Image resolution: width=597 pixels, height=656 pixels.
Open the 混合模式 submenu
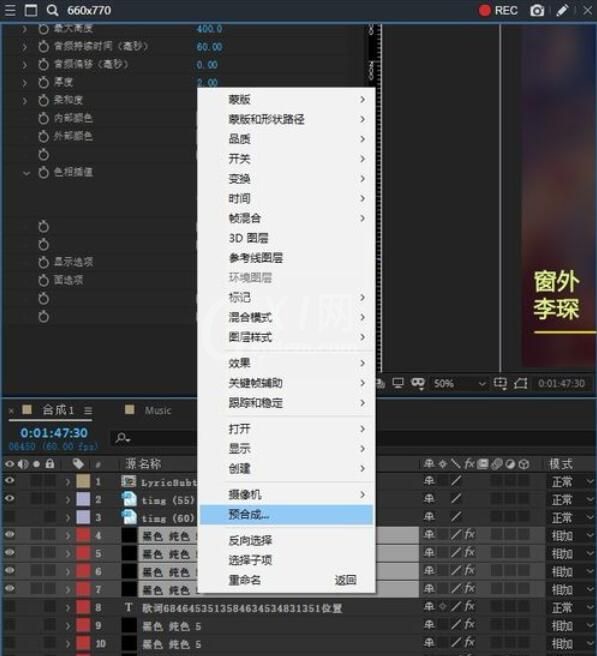click(x=287, y=317)
